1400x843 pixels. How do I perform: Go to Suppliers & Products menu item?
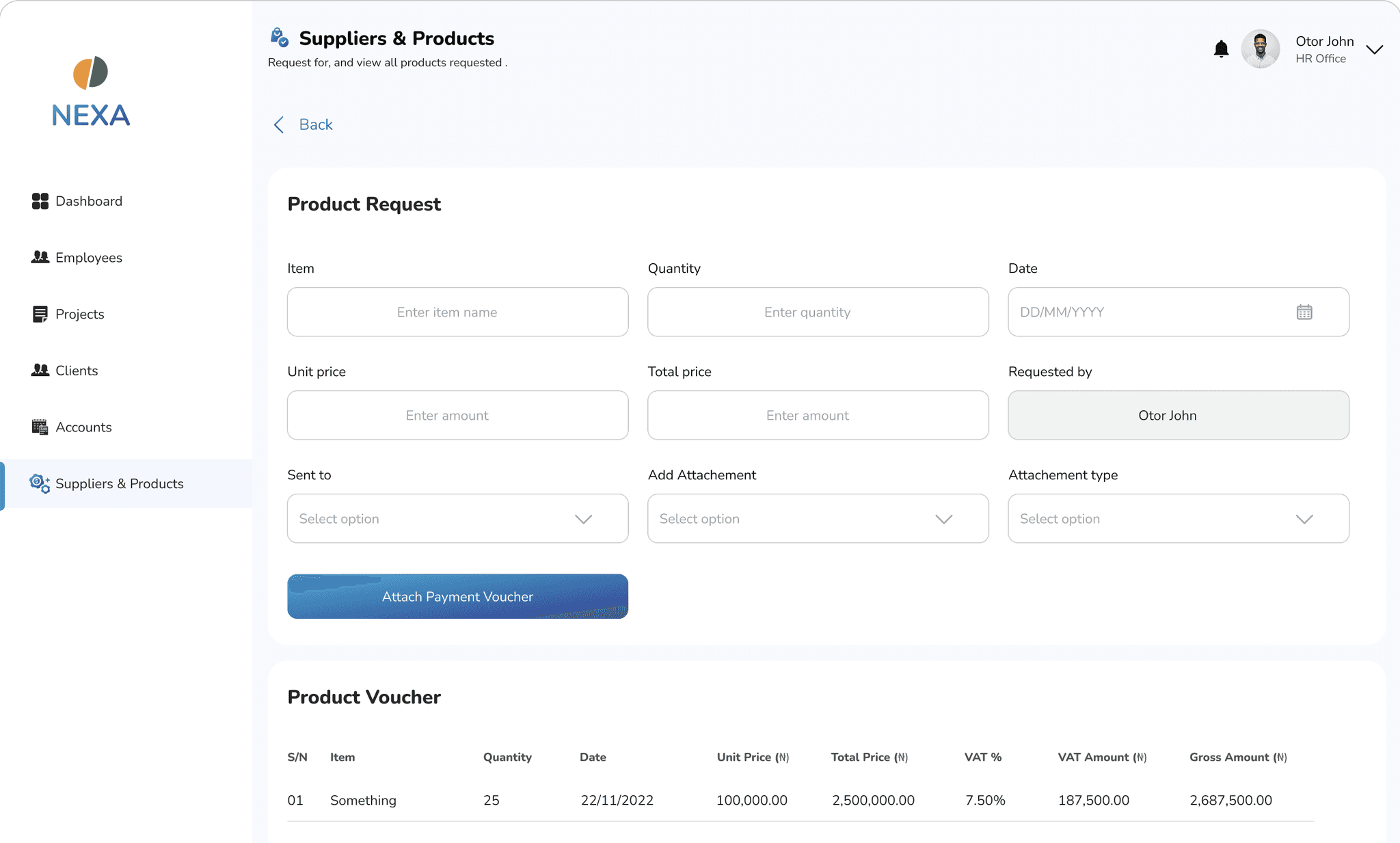(120, 483)
